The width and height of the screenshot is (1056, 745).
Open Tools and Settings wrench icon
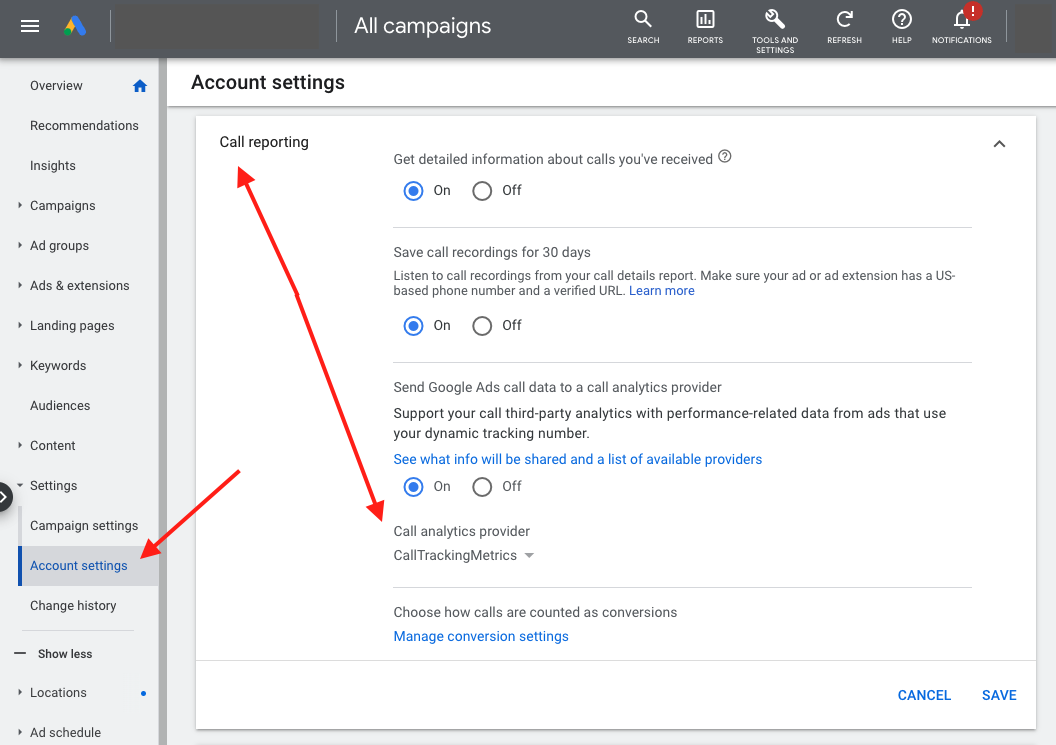click(774, 20)
